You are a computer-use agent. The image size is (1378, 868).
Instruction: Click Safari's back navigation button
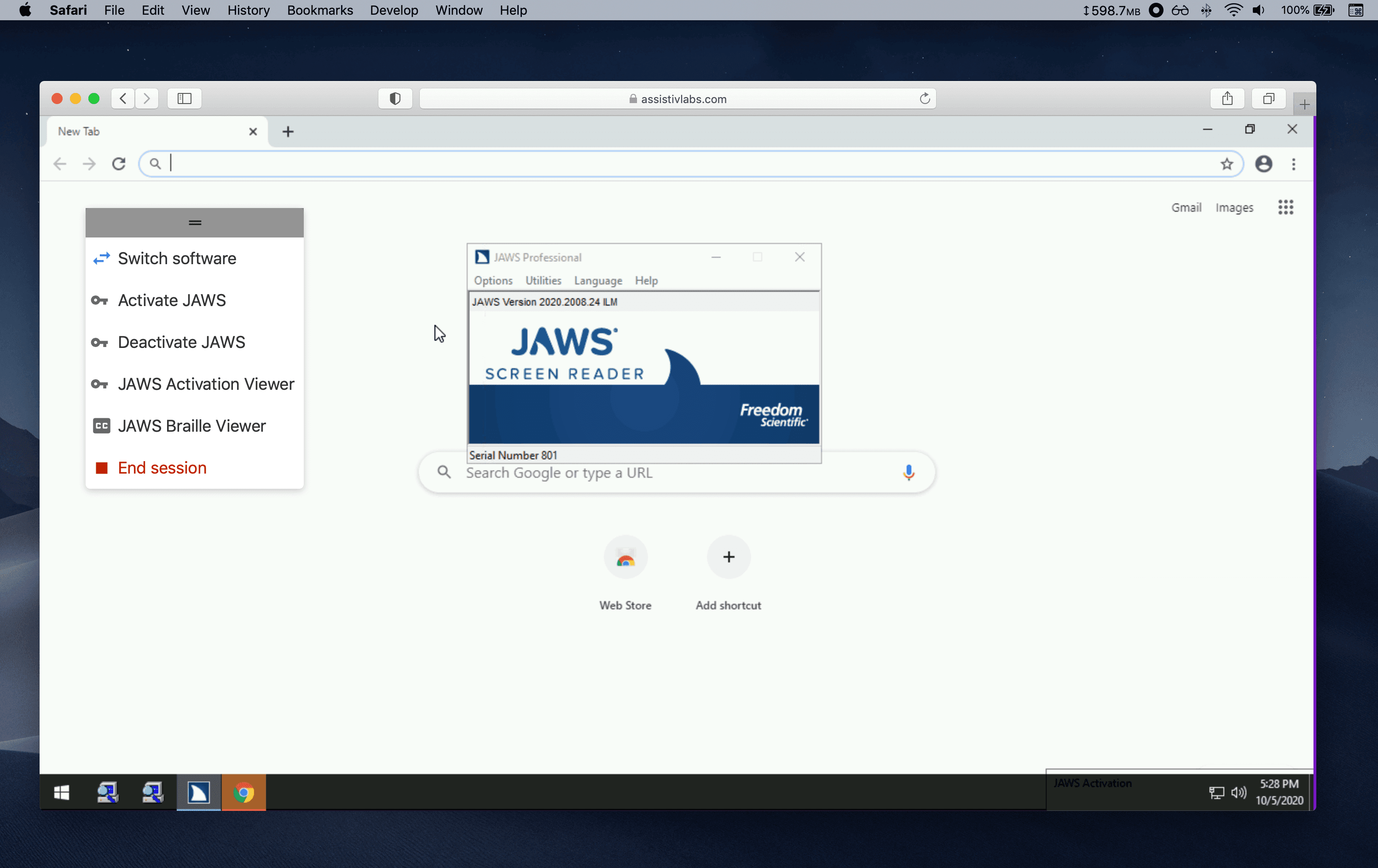click(x=123, y=98)
